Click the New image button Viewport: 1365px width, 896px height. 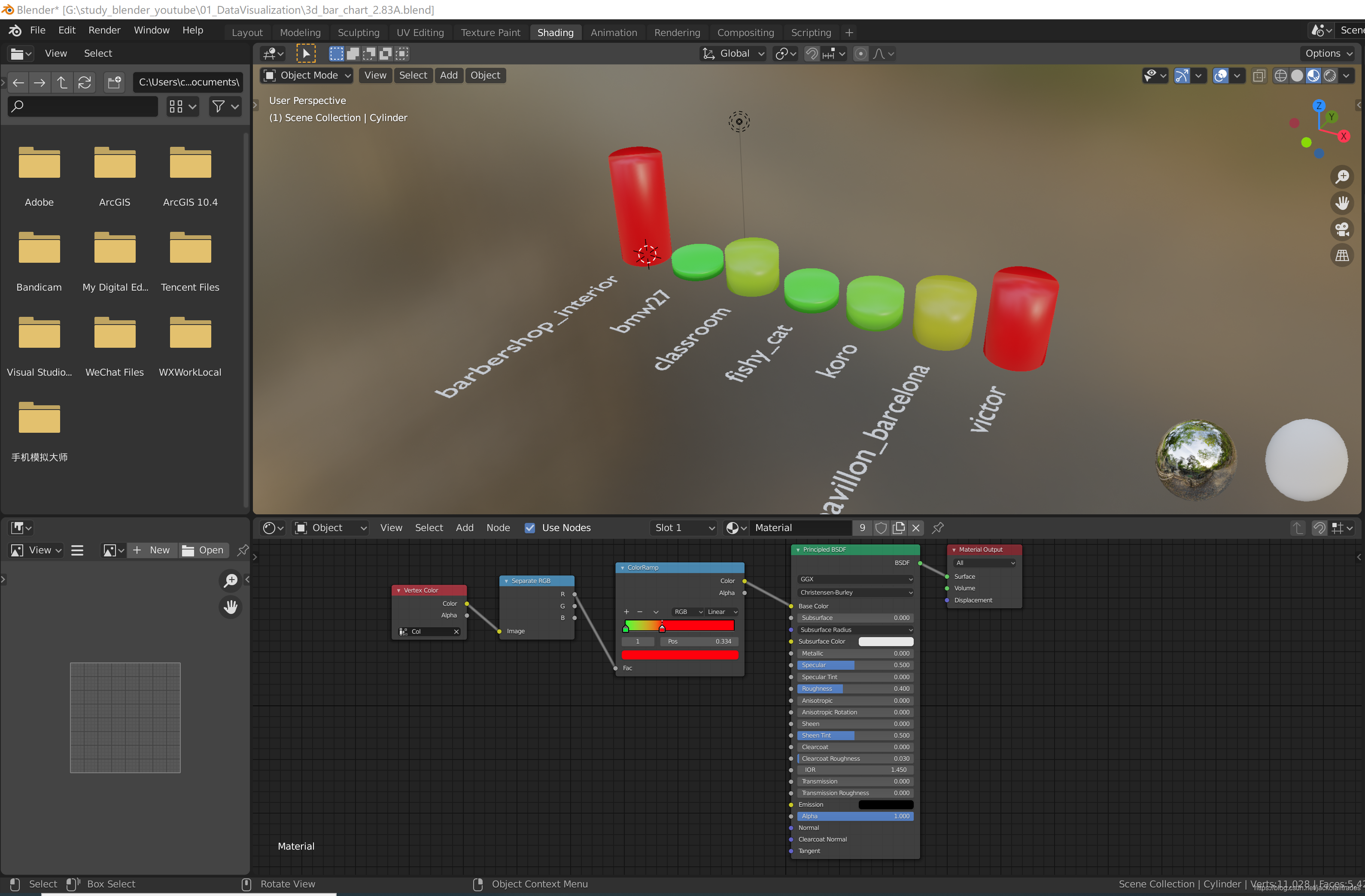point(152,550)
